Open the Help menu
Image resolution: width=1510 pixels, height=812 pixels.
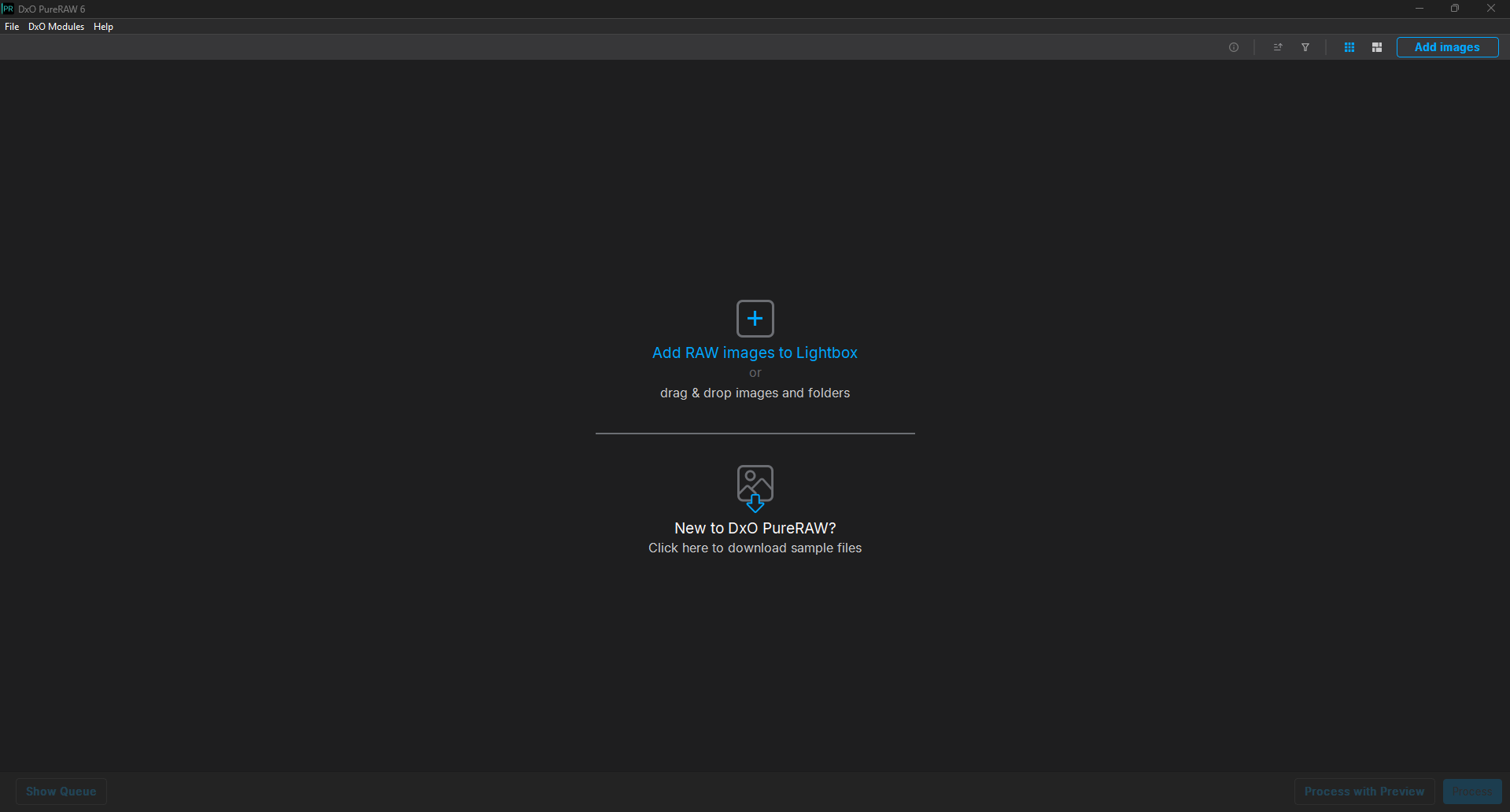[x=103, y=27]
